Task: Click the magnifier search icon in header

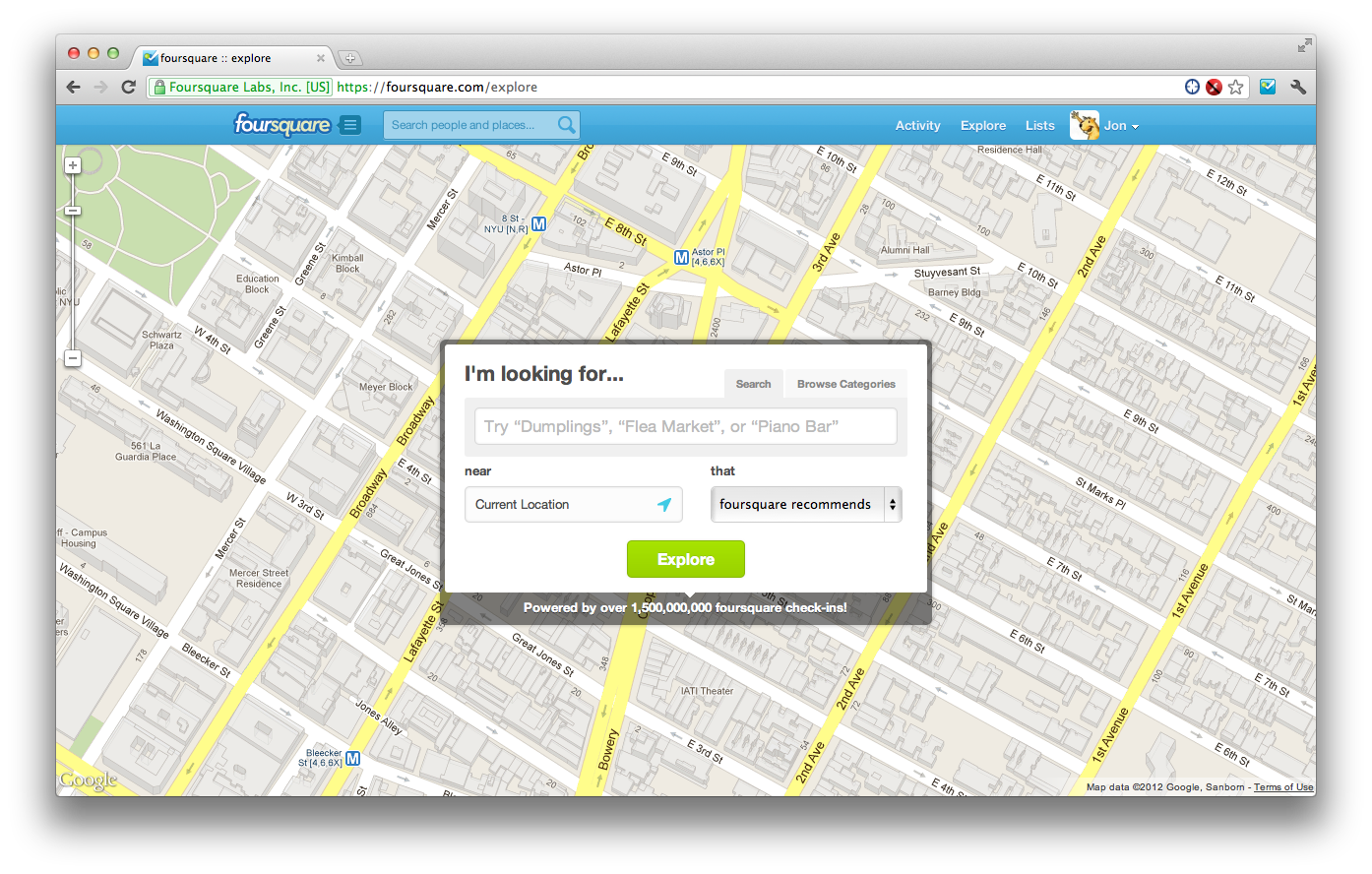Action: point(566,125)
